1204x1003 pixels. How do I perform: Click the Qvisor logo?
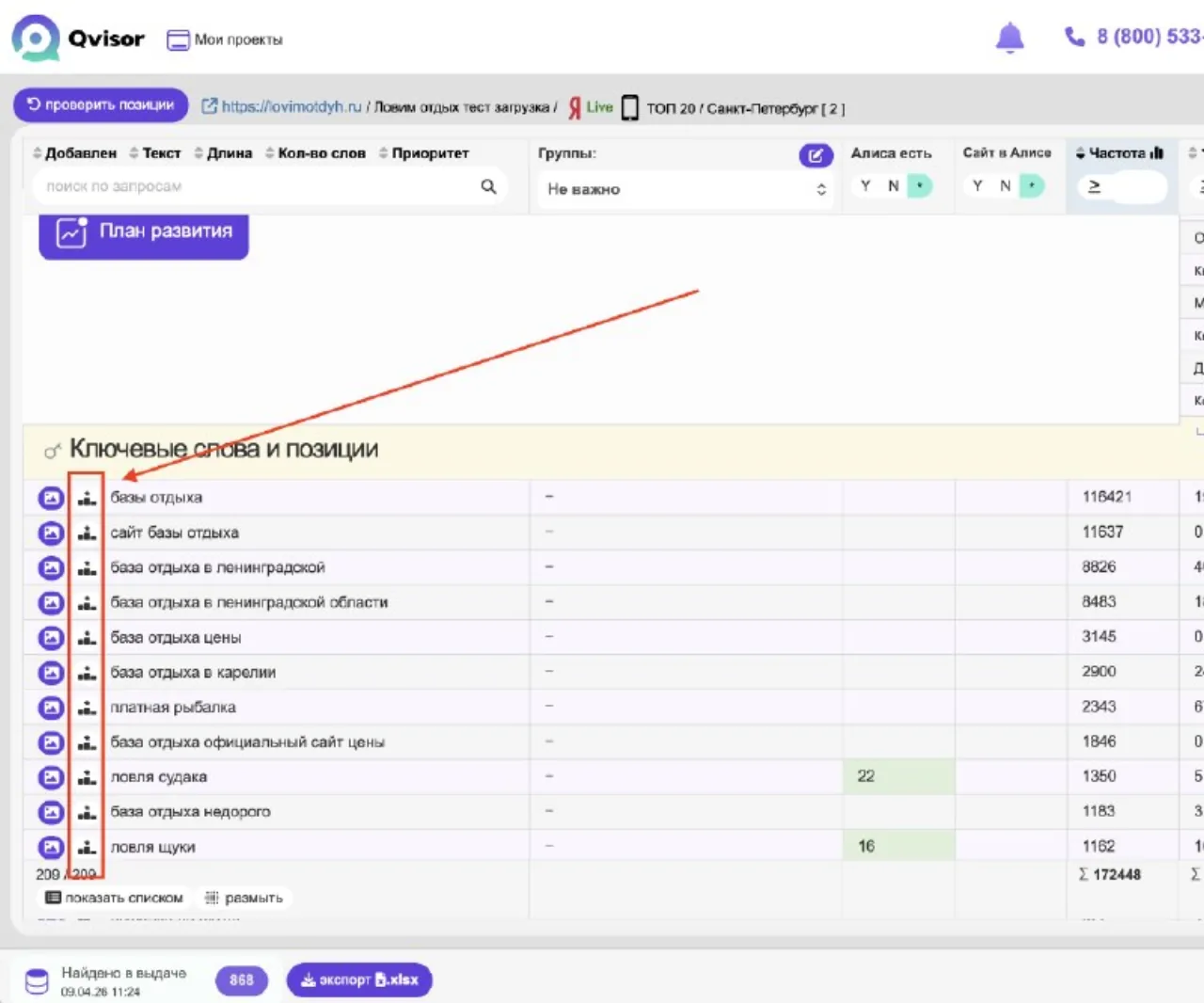(78, 39)
